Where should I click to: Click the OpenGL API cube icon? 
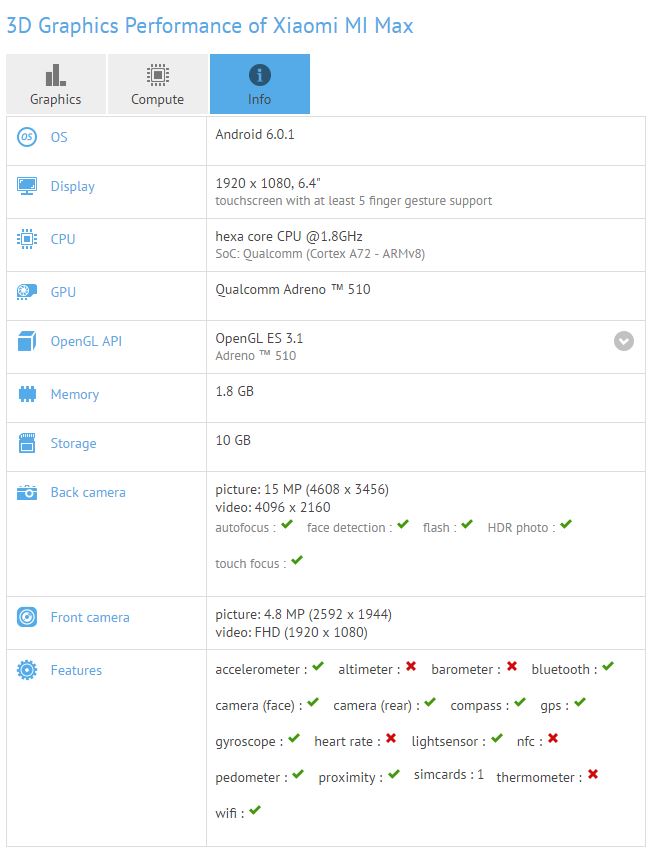point(27,341)
